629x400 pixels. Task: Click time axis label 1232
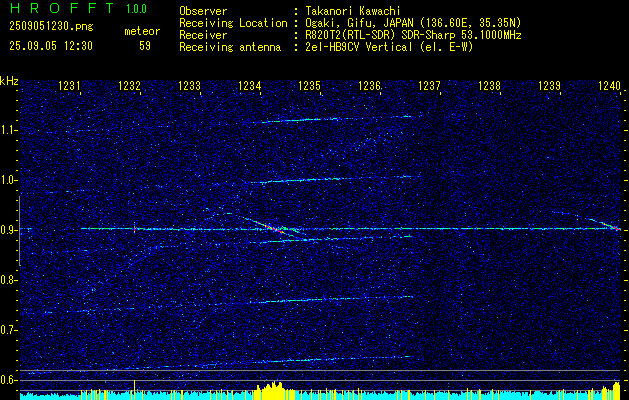click(130, 85)
